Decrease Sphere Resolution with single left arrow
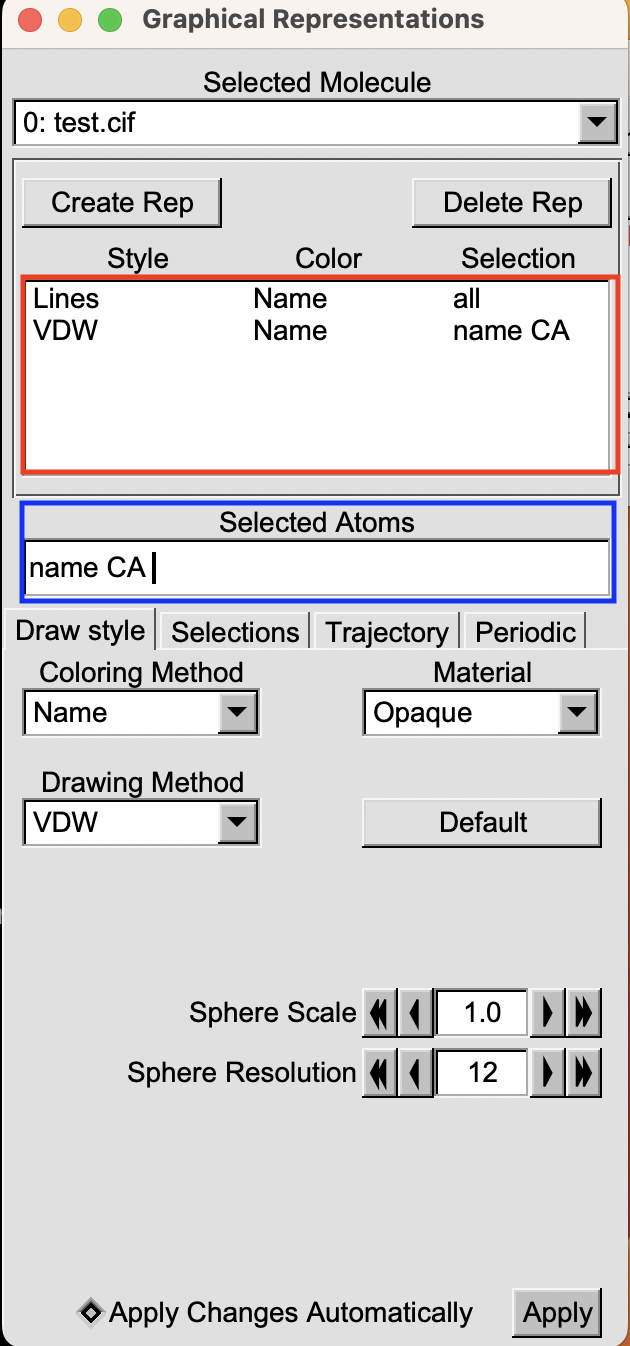Image resolution: width=630 pixels, height=1346 pixels. click(x=412, y=1072)
